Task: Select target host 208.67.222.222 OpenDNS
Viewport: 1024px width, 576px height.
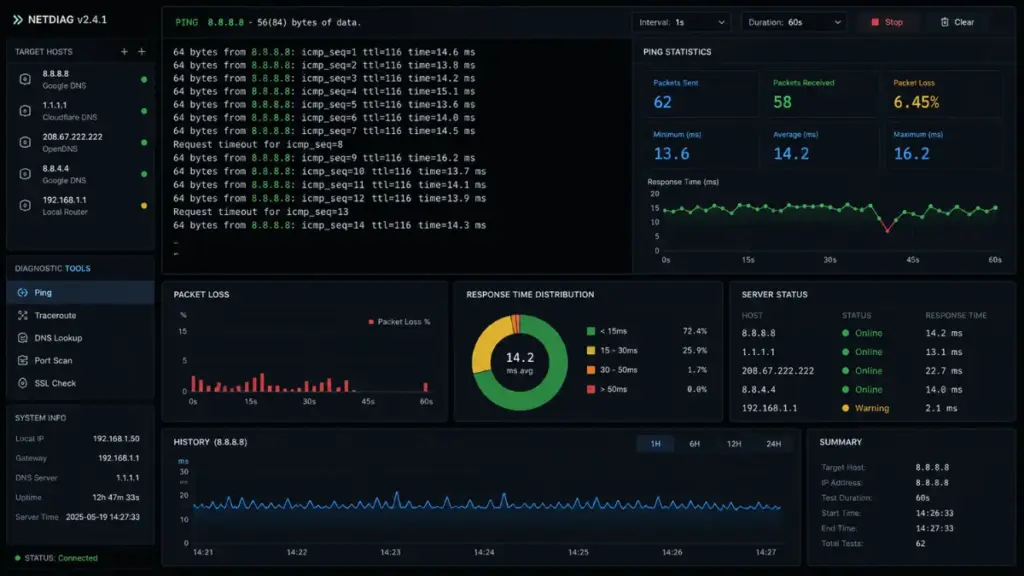Action: pyautogui.click(x=80, y=142)
